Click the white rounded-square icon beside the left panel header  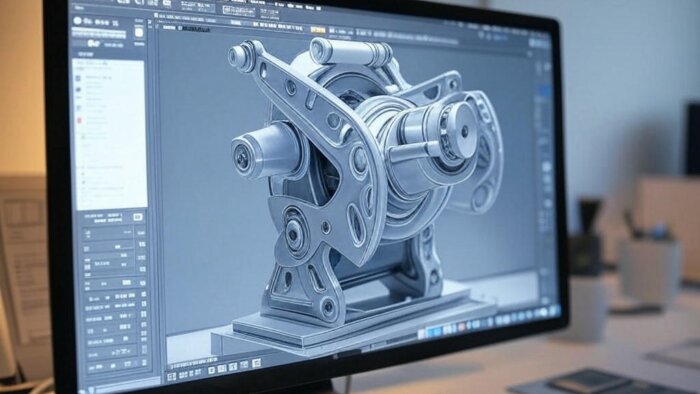click(x=139, y=32)
